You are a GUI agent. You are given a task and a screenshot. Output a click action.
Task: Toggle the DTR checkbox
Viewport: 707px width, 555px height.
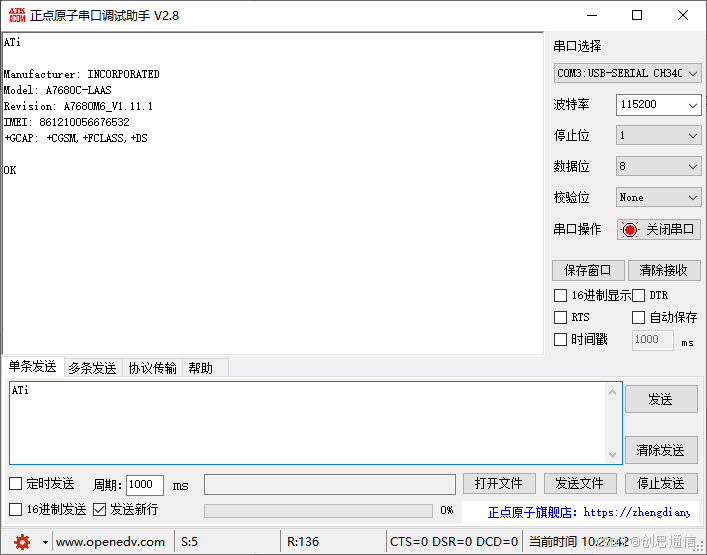638,295
